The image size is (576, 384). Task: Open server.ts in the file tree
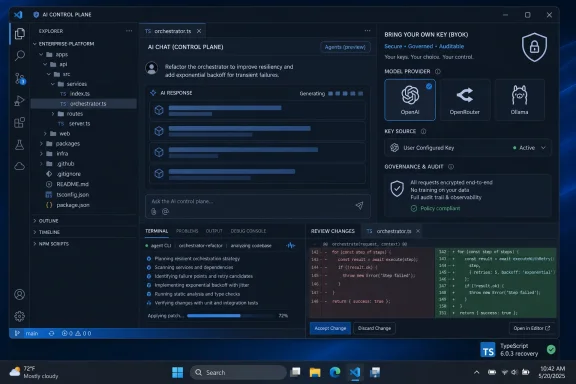tap(79, 124)
